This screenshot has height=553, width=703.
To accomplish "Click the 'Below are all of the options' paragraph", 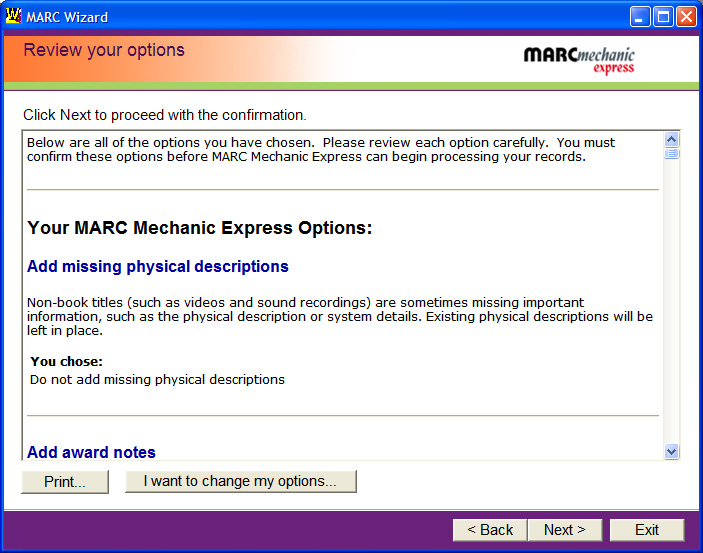I will [x=321, y=149].
